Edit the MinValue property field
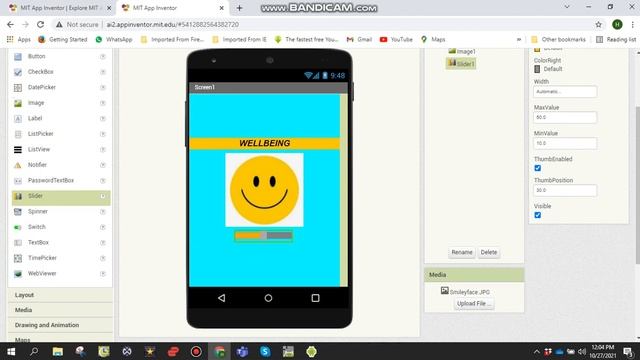Image resolution: width=640 pixels, height=360 pixels. tap(565, 144)
